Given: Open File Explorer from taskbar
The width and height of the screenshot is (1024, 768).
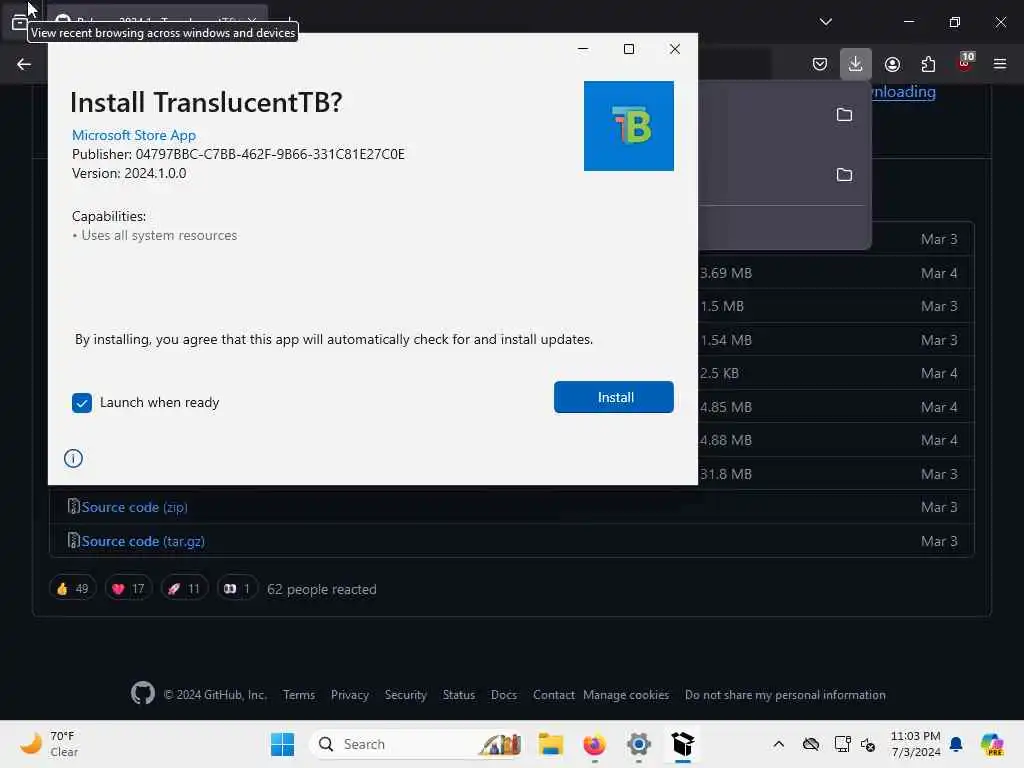Looking at the screenshot, I should [x=551, y=744].
